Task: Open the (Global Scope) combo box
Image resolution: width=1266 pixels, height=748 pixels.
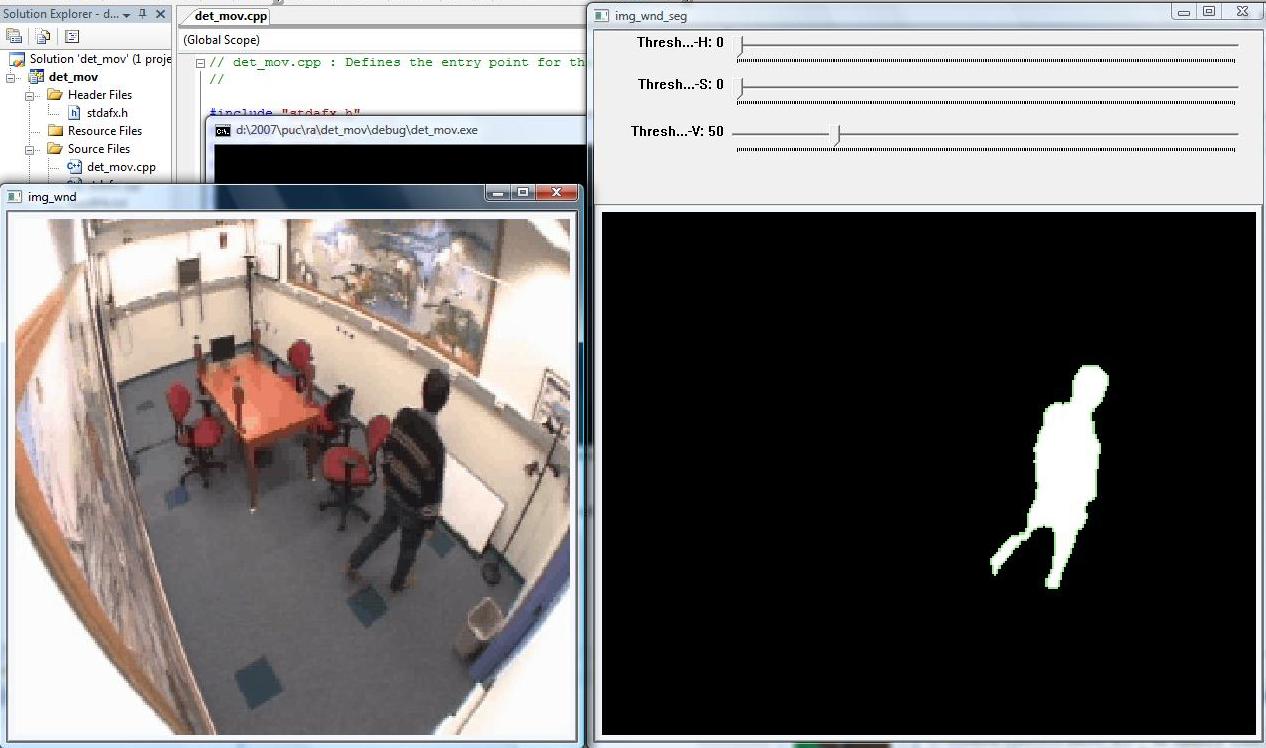Action: tap(380, 40)
